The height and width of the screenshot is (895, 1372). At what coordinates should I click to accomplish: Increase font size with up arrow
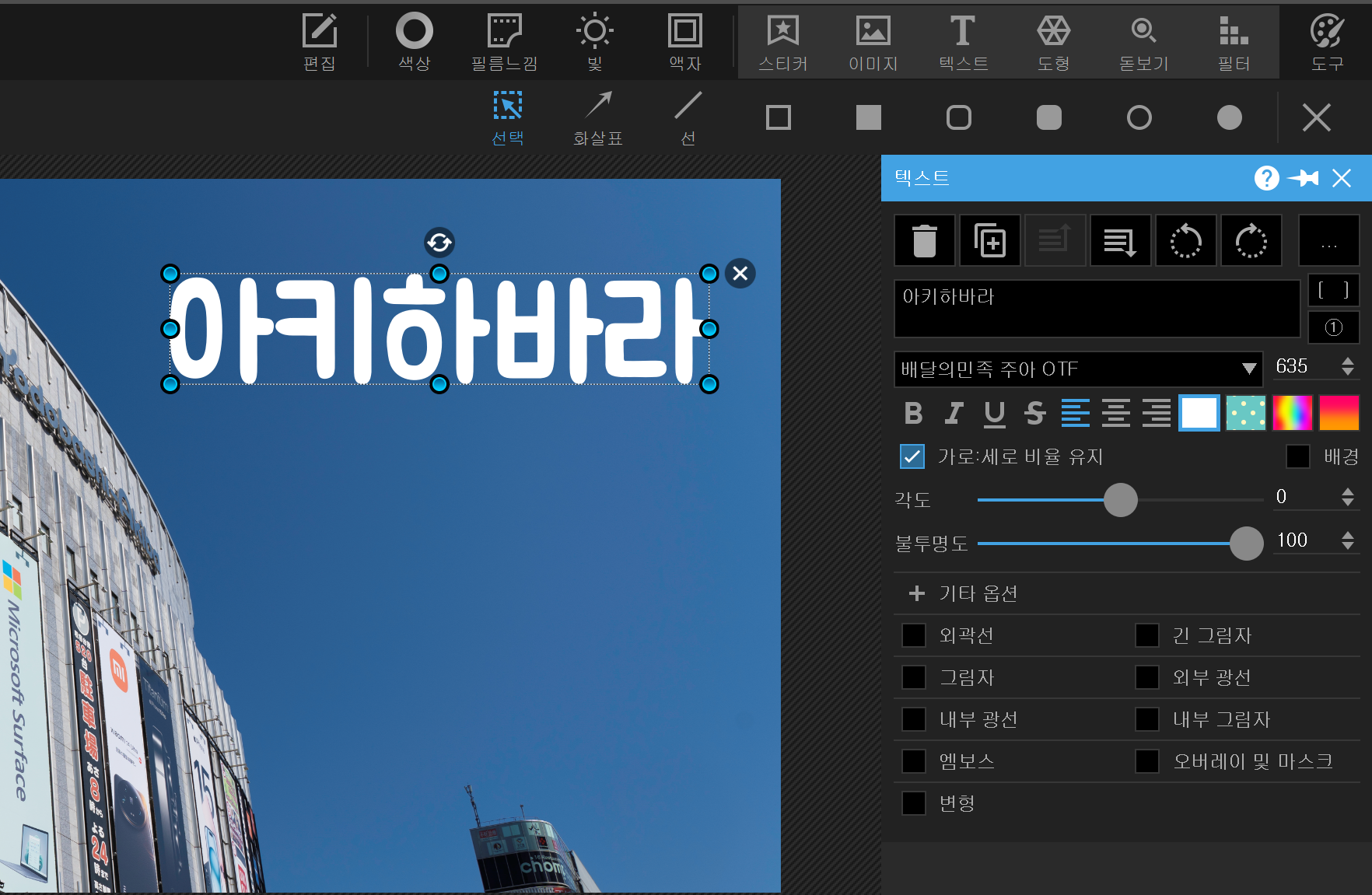1348,361
